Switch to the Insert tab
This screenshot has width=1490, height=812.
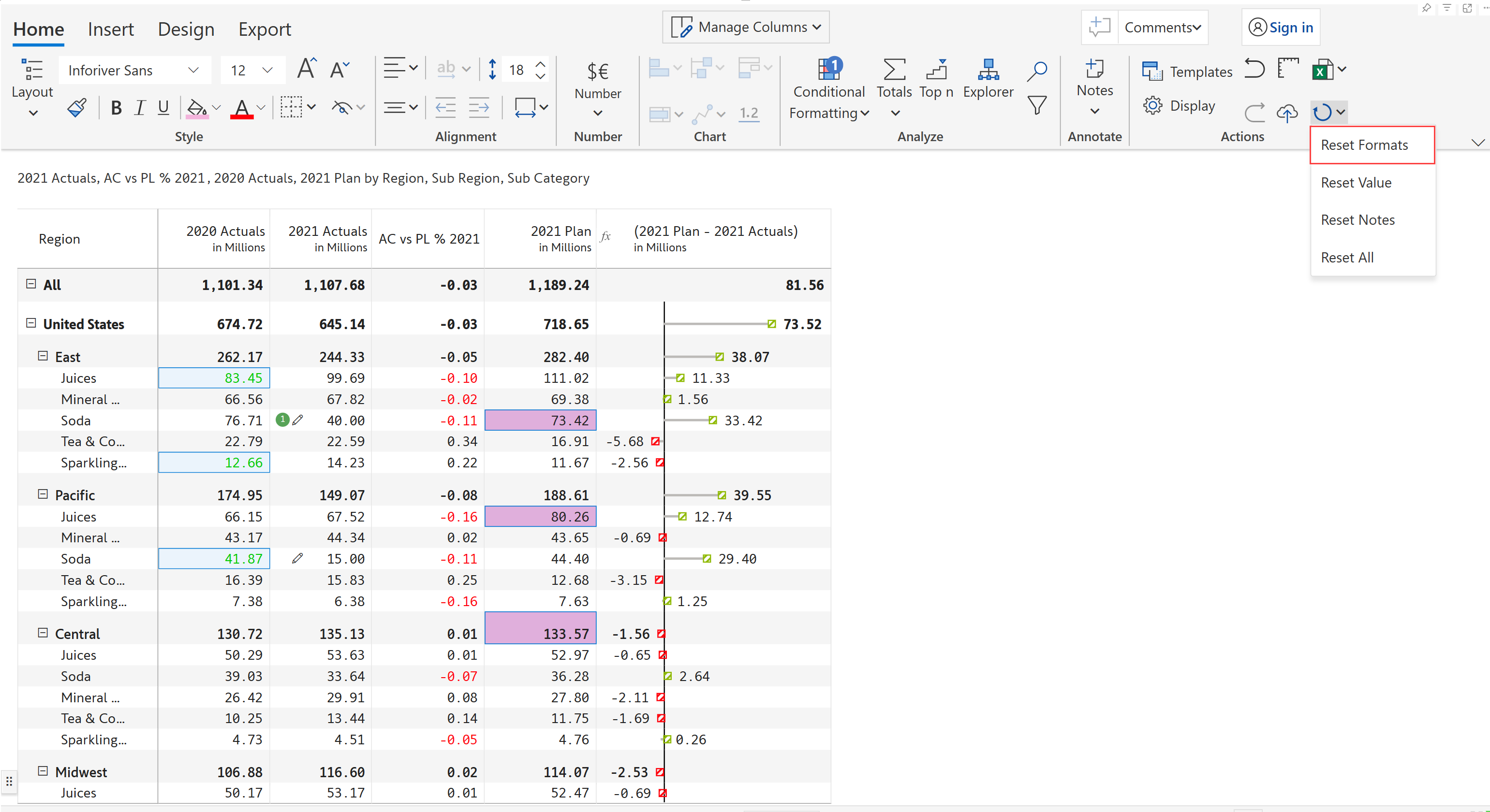pos(110,29)
